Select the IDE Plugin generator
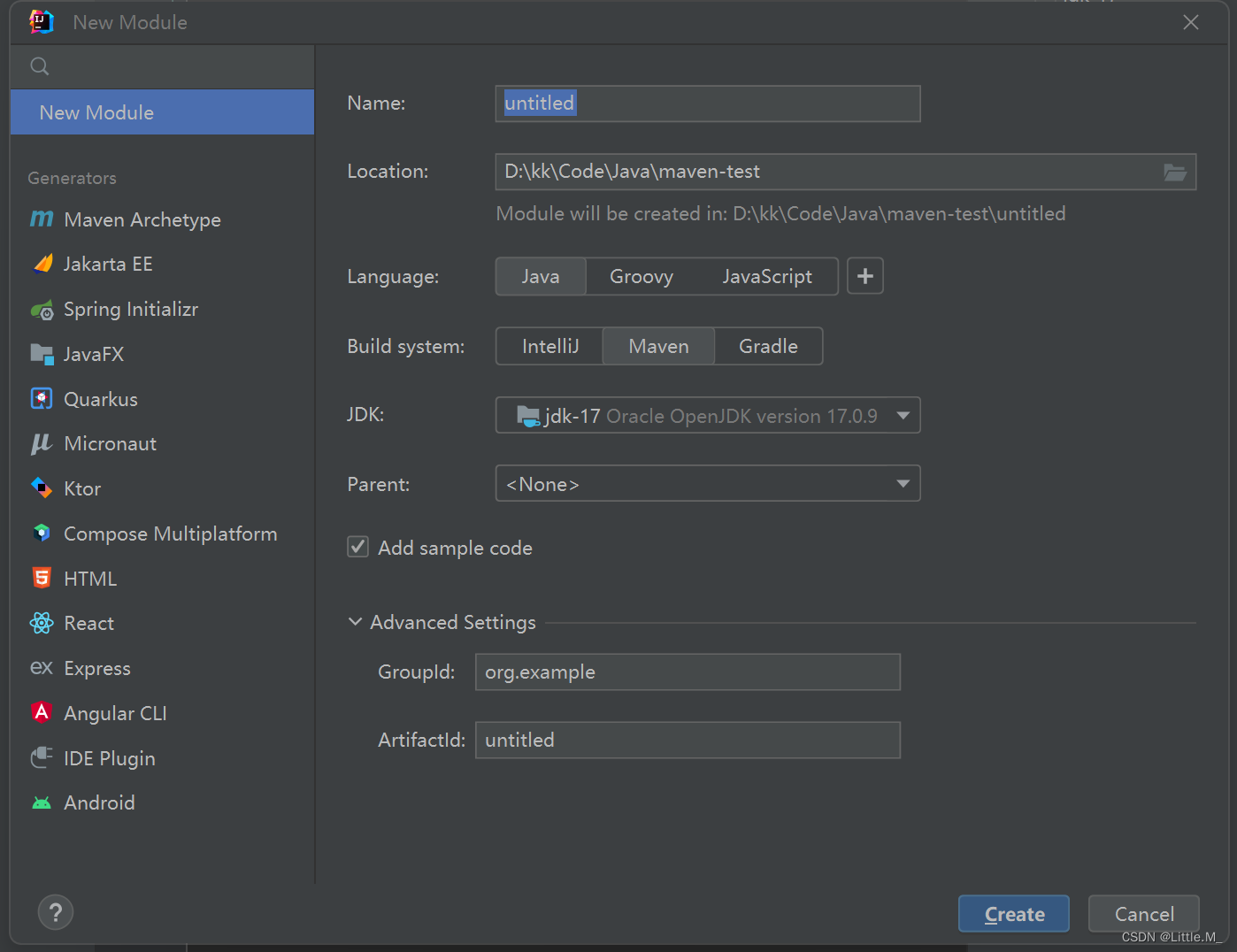The image size is (1237, 952). click(x=162, y=758)
